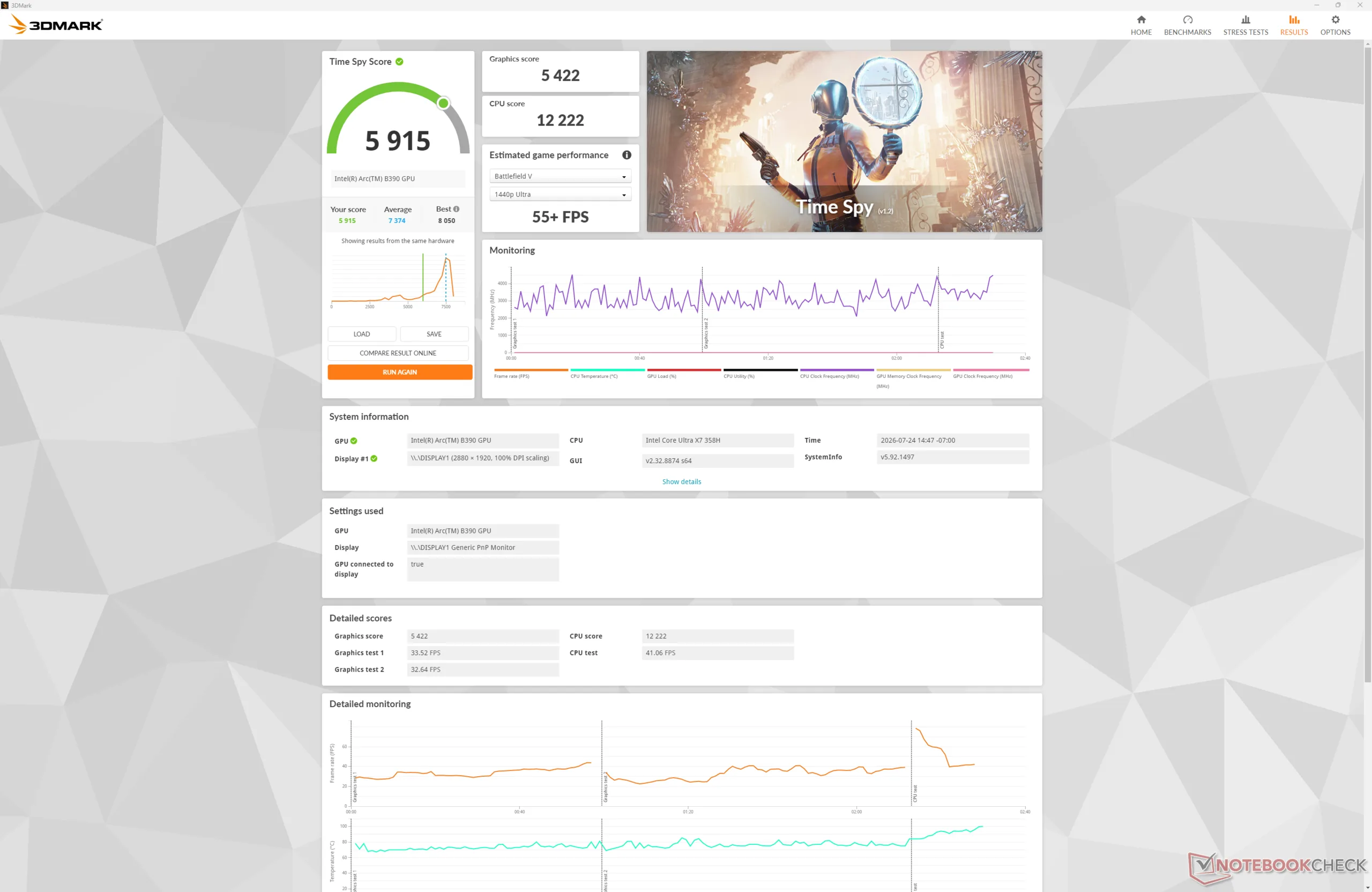Click the CPU score 12 222 card
Image resolution: width=1372 pixels, height=892 pixels.
[561, 116]
